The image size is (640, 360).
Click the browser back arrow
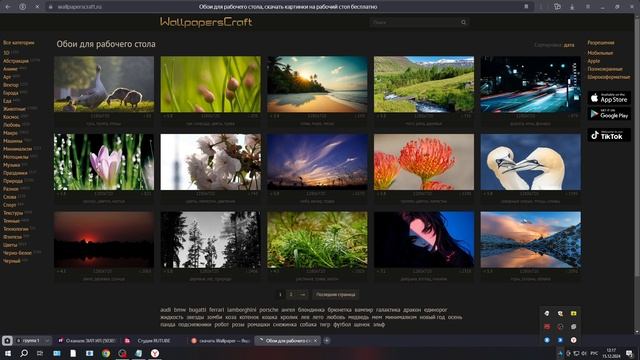[x=8, y=7]
